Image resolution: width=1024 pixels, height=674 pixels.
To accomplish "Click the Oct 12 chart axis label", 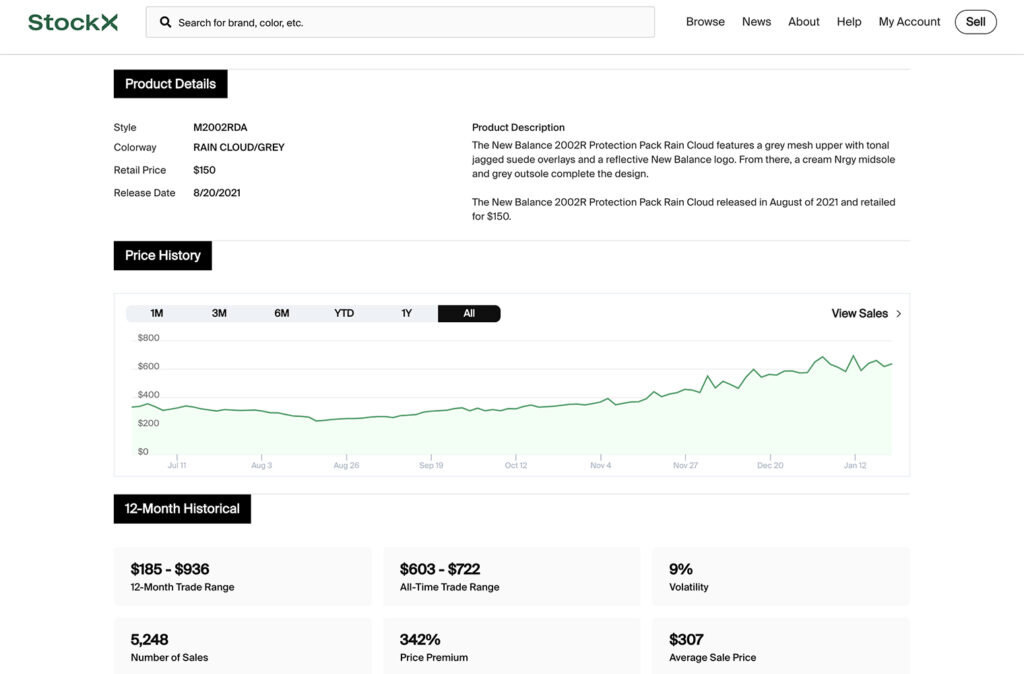I will (516, 465).
